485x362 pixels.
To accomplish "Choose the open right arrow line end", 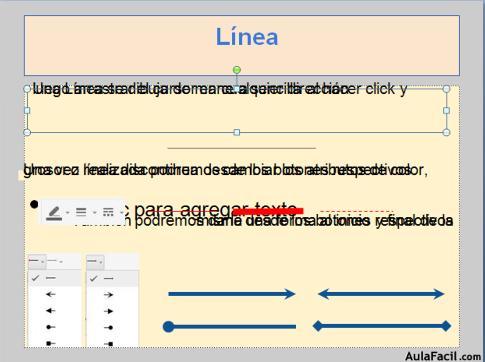I will (109, 295).
